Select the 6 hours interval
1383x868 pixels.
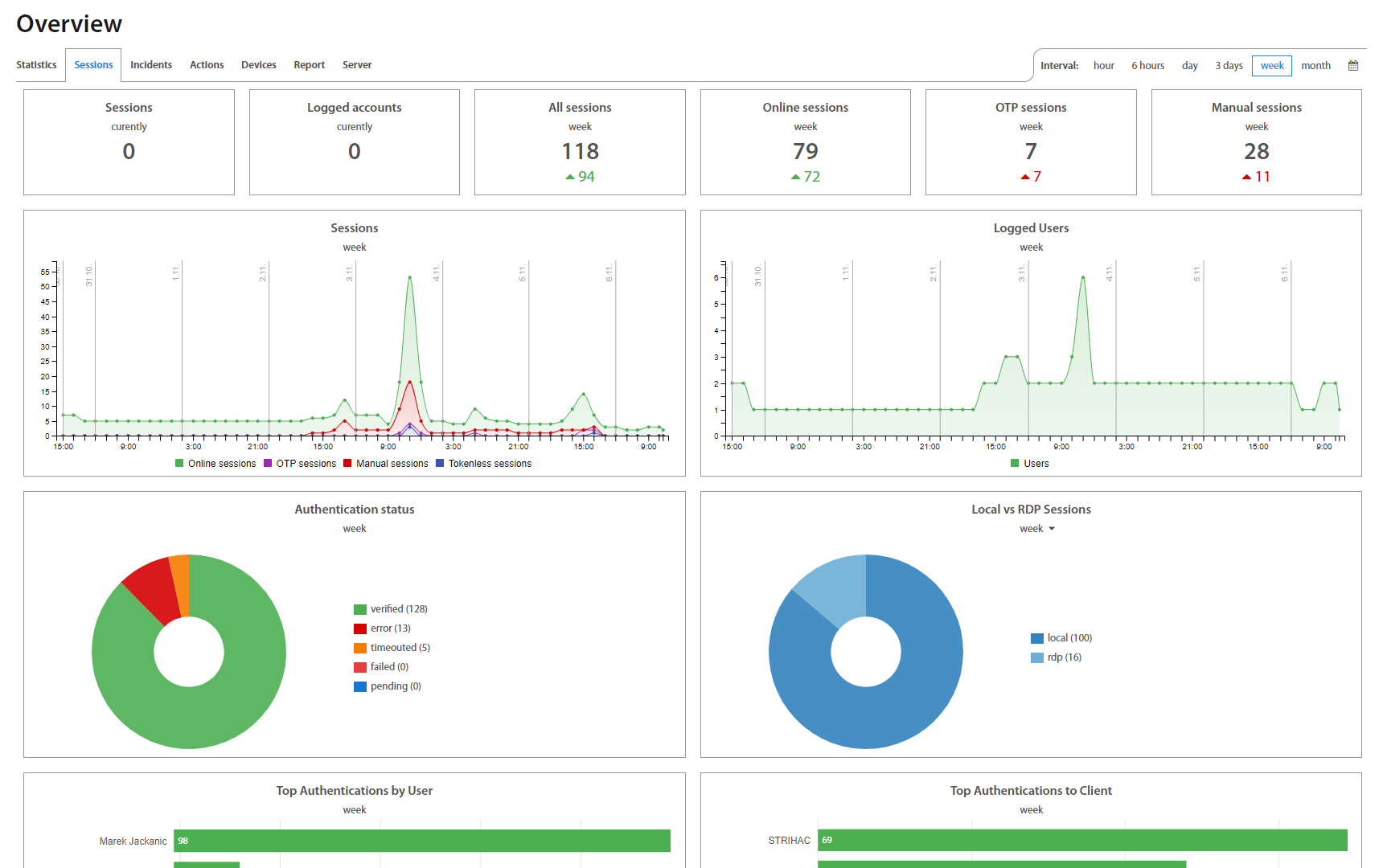[1147, 66]
